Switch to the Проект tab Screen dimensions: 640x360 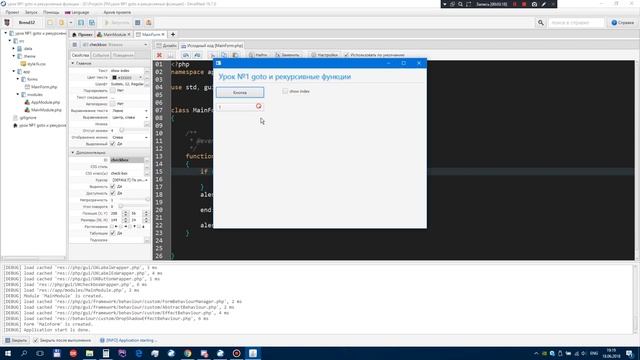tap(82, 35)
